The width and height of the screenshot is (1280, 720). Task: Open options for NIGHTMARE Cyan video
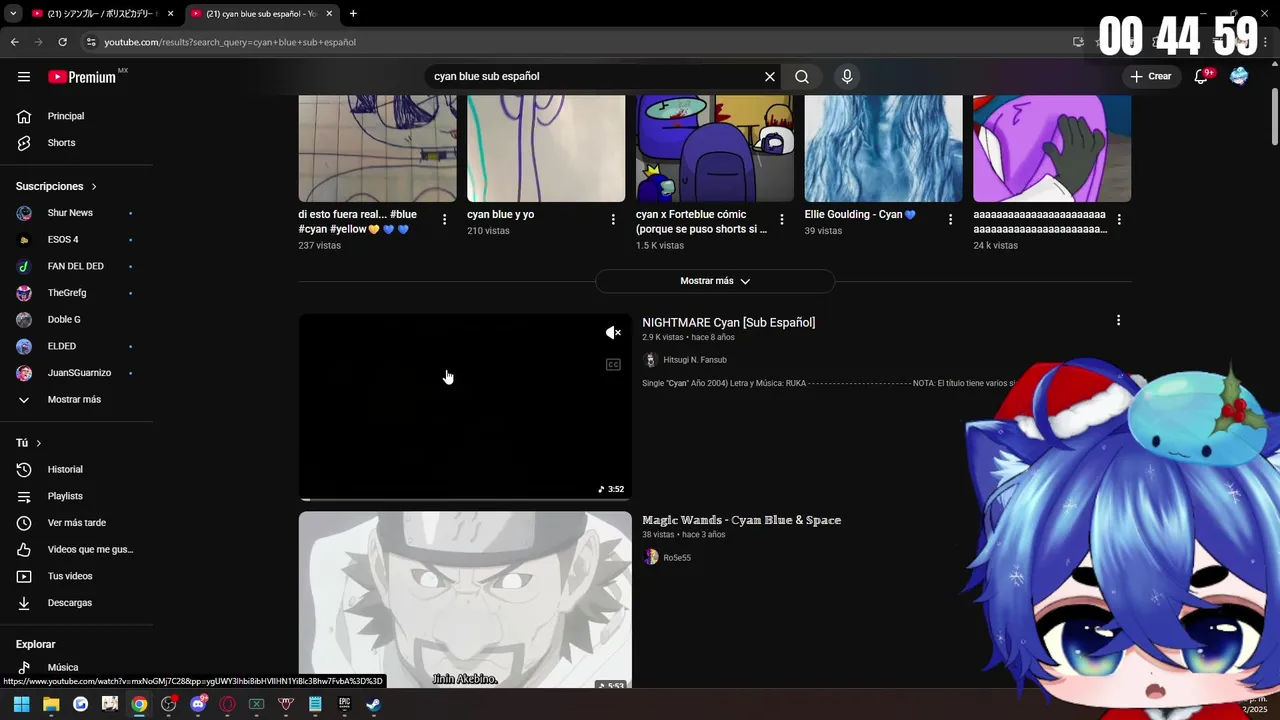tap(1118, 321)
